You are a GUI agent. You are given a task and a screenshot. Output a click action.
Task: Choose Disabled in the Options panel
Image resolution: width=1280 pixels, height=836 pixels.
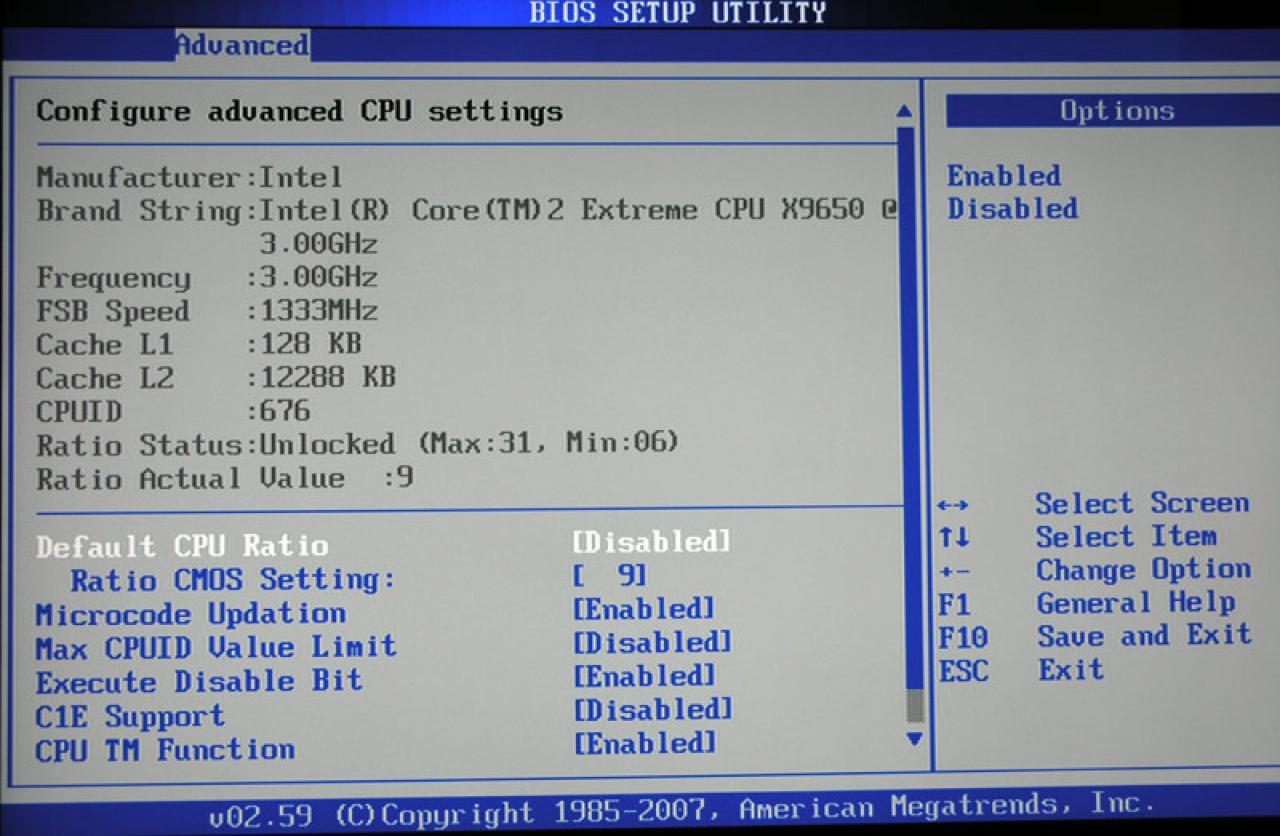1013,209
